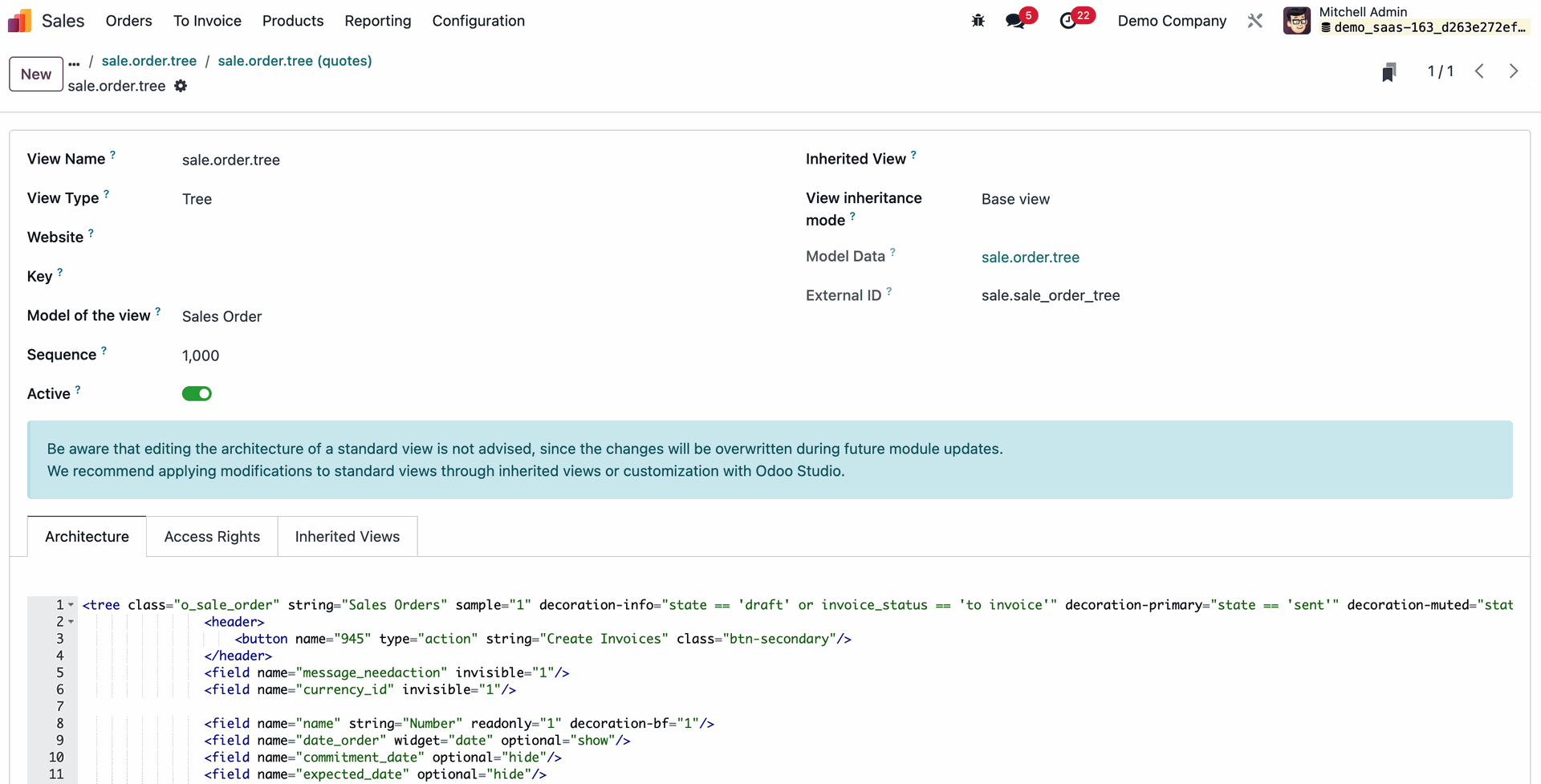The width and height of the screenshot is (1541, 784).
Task: Open the Configuration menu
Action: [478, 21]
